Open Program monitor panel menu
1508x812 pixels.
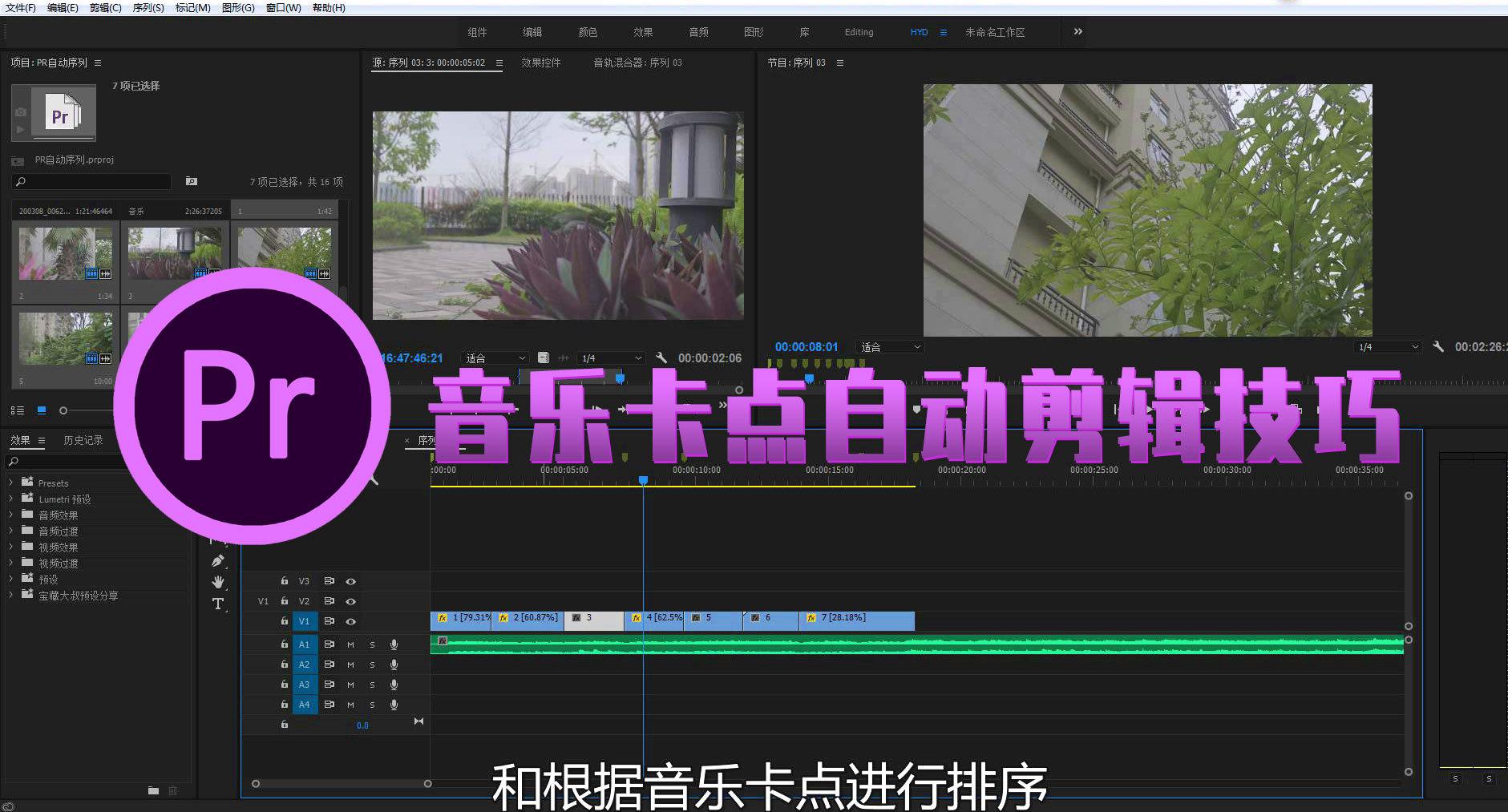839,63
